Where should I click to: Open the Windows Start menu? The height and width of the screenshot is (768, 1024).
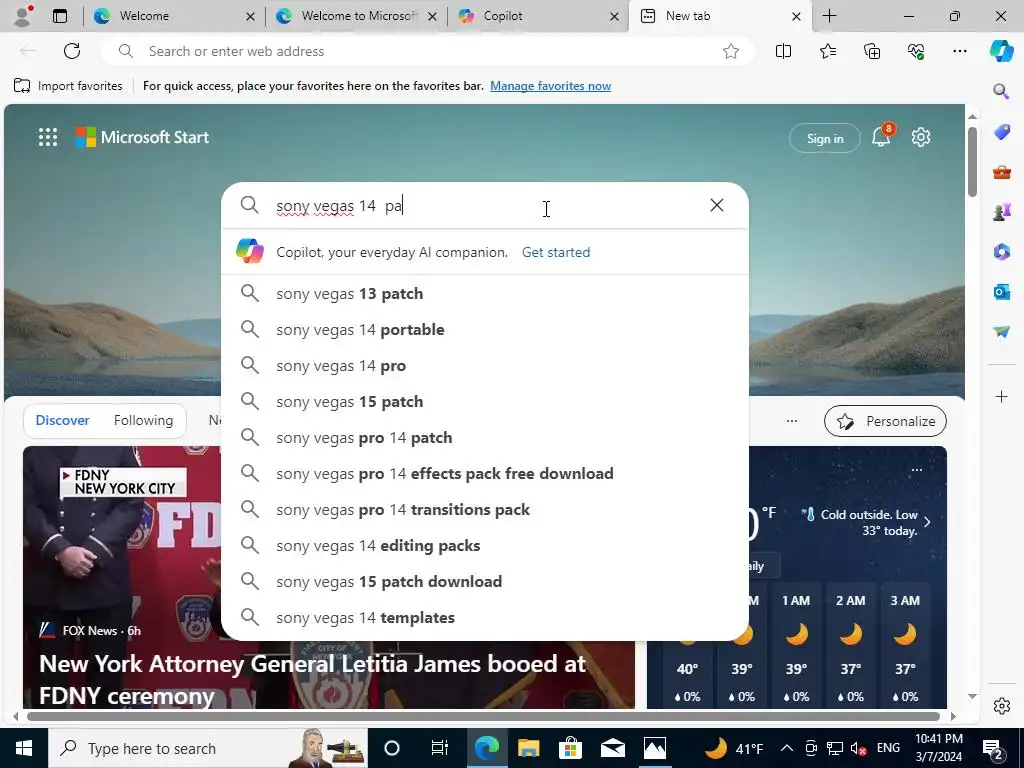[x=24, y=748]
